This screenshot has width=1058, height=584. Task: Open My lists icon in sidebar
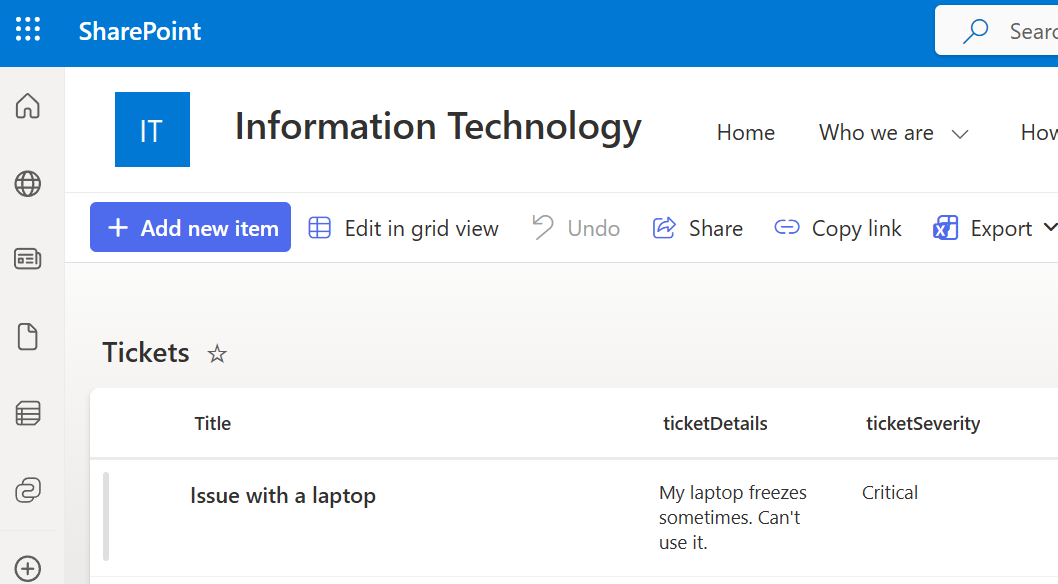tap(28, 412)
